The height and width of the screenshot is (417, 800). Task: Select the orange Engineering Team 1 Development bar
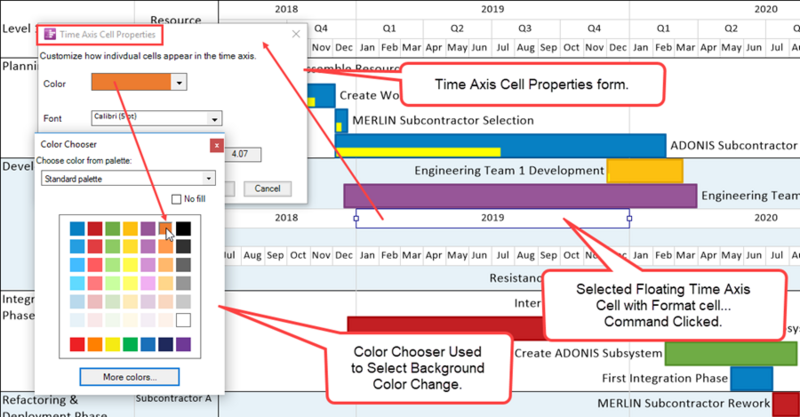645,171
